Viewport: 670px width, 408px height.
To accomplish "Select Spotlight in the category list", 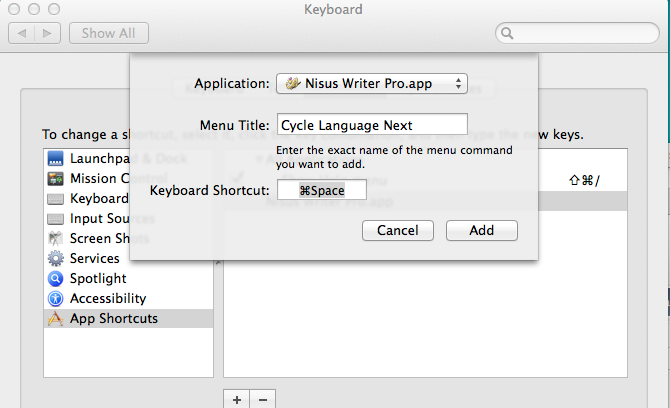I will coord(128,279).
